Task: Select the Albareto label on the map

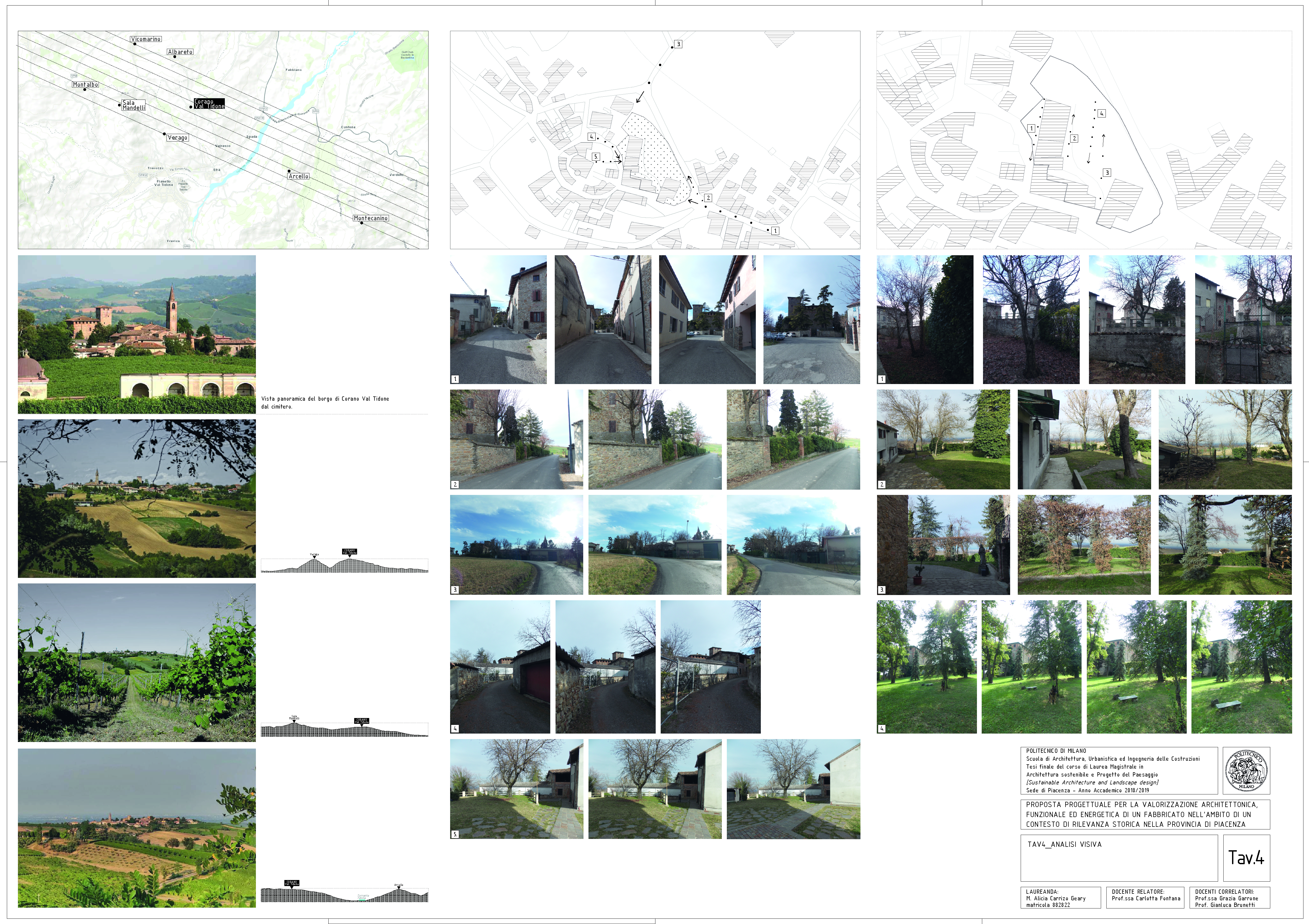Action: [x=180, y=52]
